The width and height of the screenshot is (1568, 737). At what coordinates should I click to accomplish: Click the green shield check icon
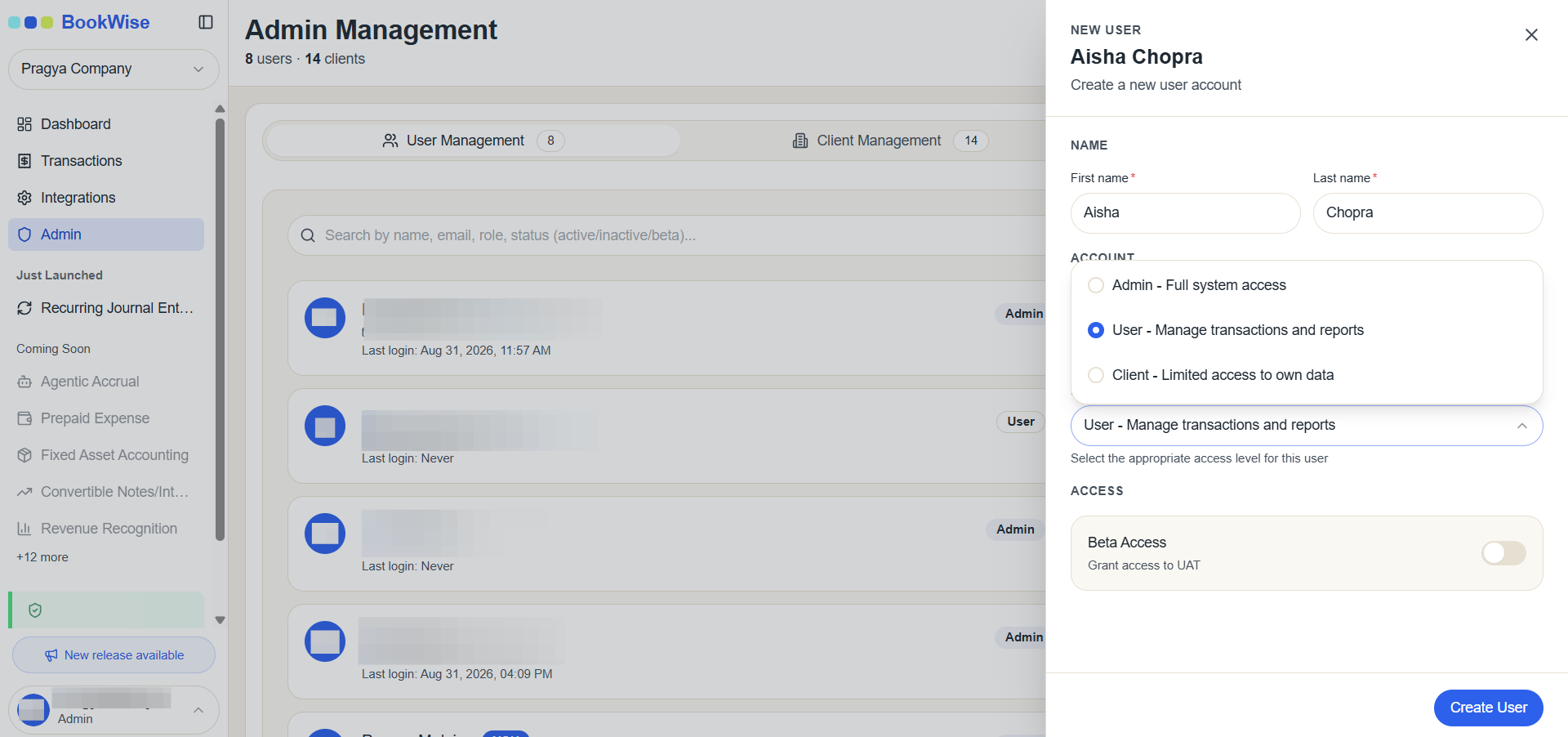click(35, 610)
